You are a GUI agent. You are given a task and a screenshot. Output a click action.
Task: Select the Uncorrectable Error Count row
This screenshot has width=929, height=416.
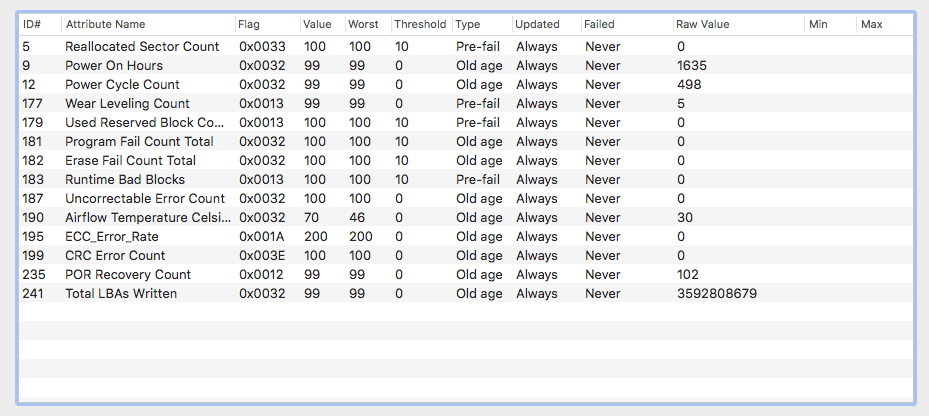(466, 198)
